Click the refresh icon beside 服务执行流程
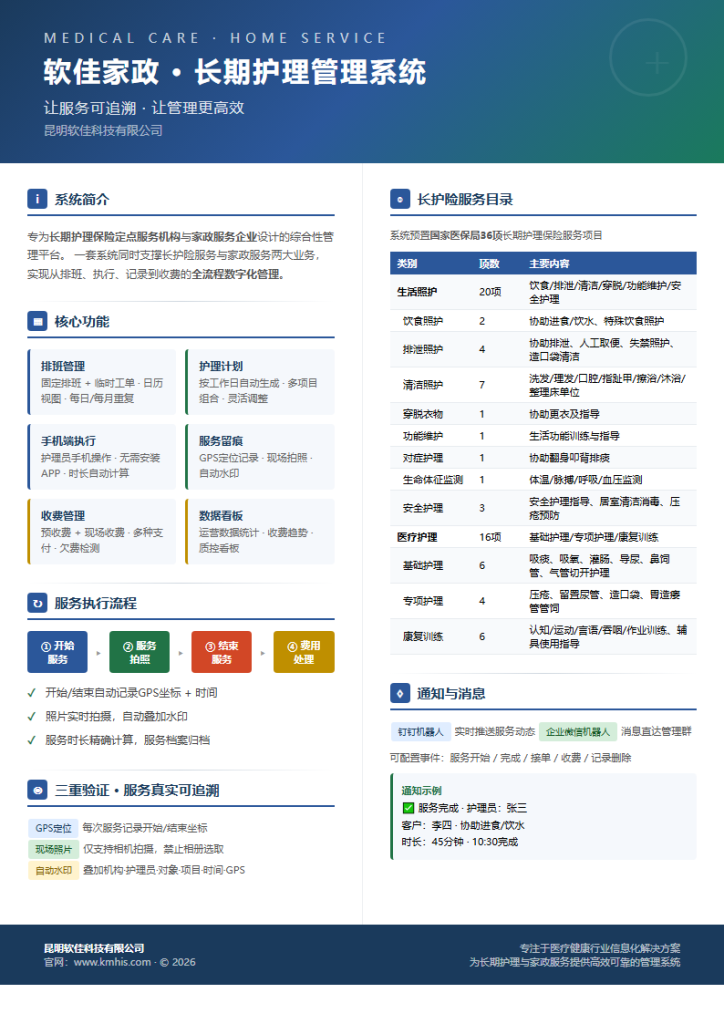 click(37, 603)
